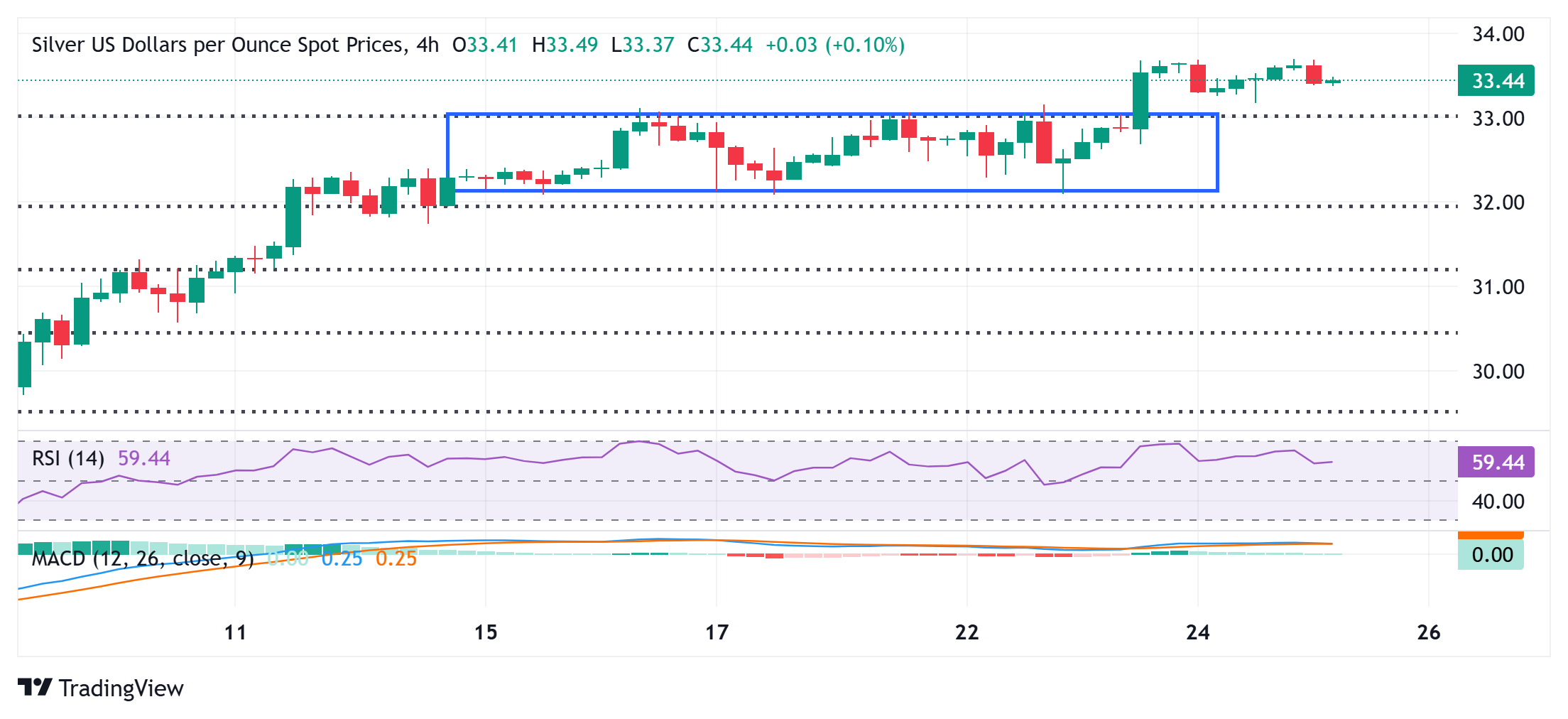1568x719 pixels.
Task: Click the TradingView brand text
Action: pyautogui.click(x=121, y=688)
